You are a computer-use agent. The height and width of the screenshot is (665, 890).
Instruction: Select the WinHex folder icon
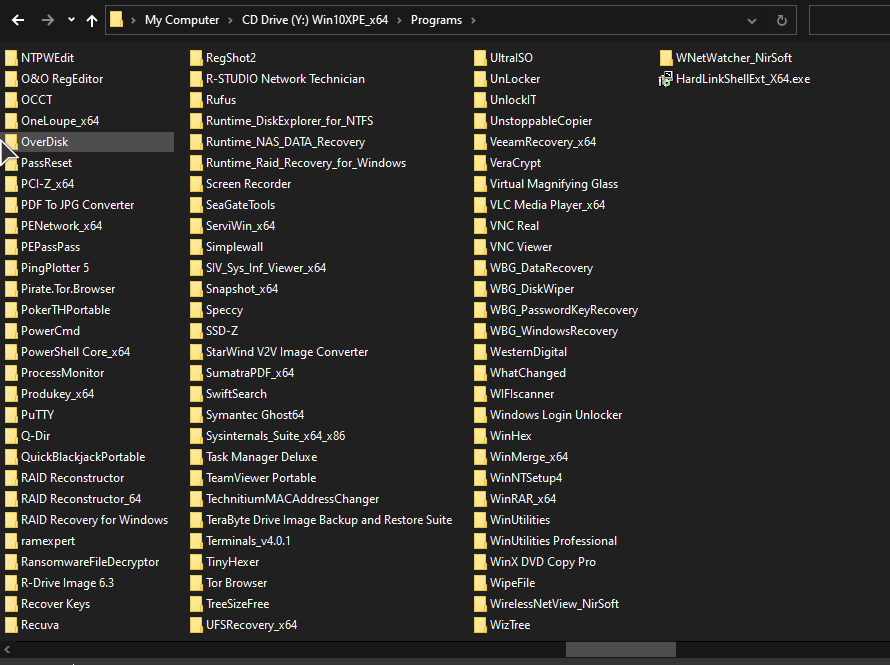[480, 436]
